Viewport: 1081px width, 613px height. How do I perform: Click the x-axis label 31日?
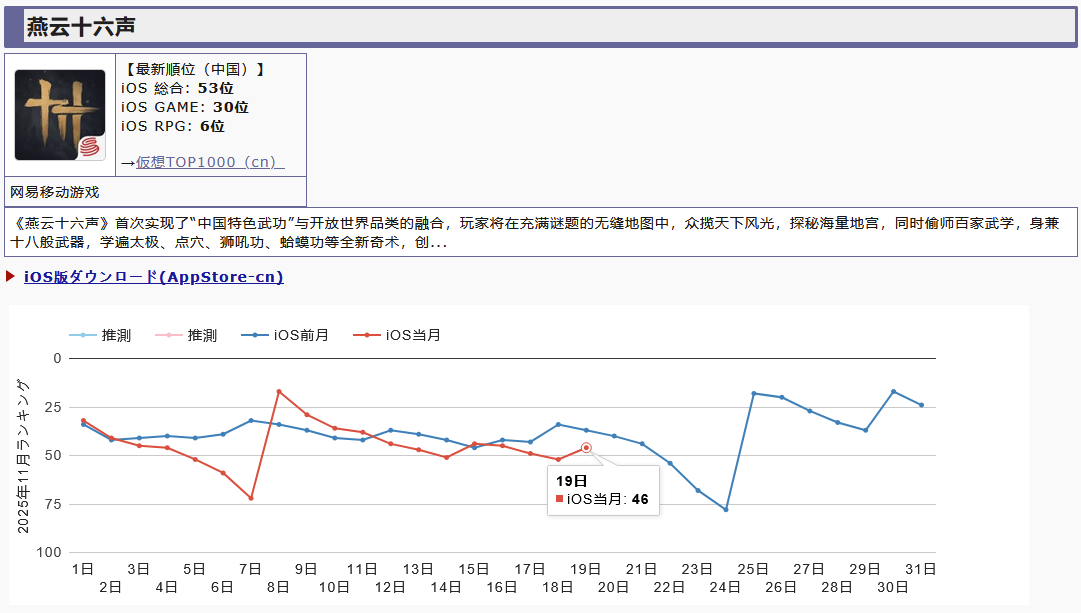[920, 569]
